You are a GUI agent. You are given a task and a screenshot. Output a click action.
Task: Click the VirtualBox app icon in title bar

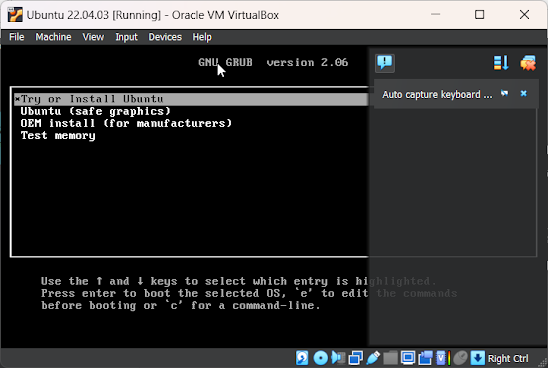coord(15,15)
